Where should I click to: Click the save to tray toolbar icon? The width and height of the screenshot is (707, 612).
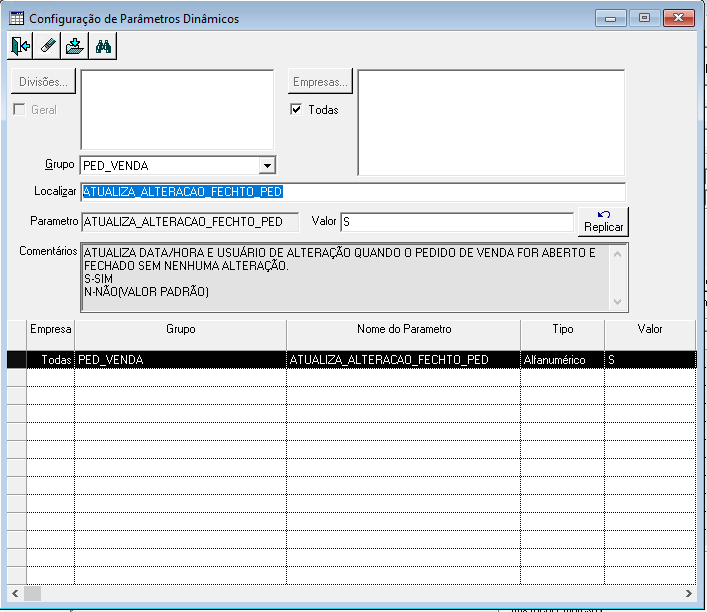point(74,46)
